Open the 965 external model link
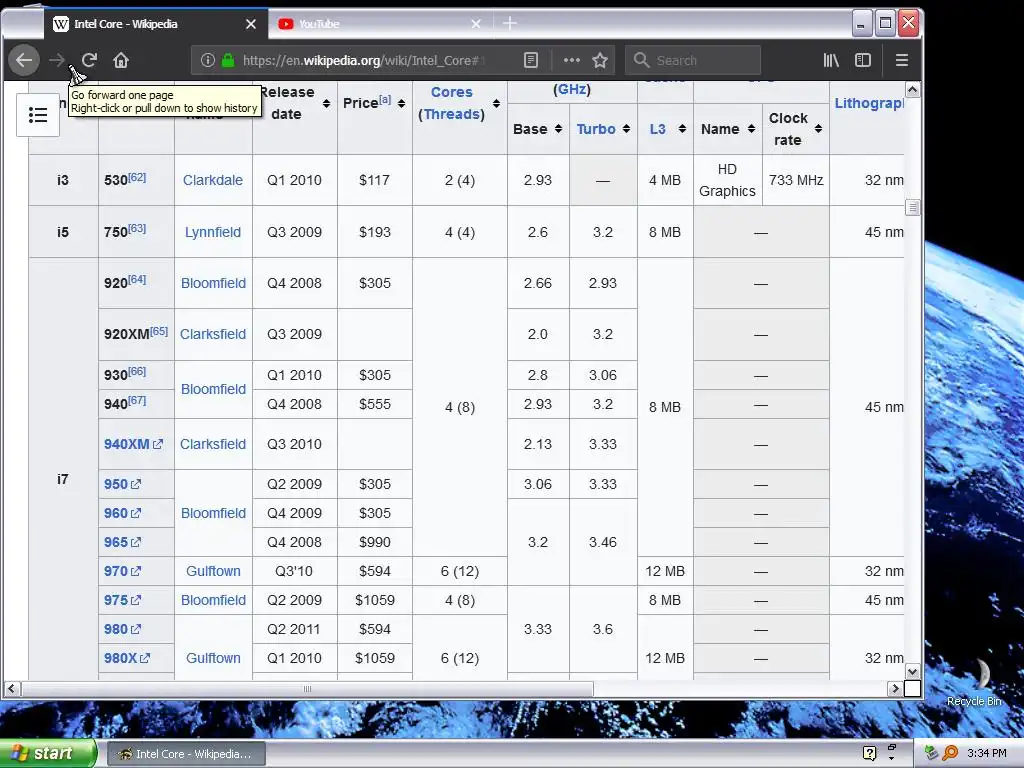 coord(122,542)
